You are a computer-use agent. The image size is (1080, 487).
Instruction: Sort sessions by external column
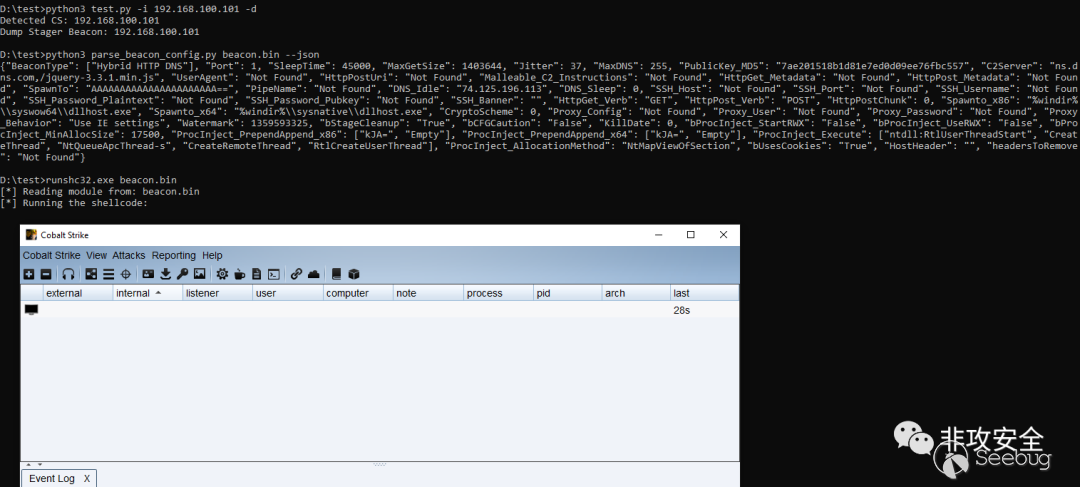[78, 293]
